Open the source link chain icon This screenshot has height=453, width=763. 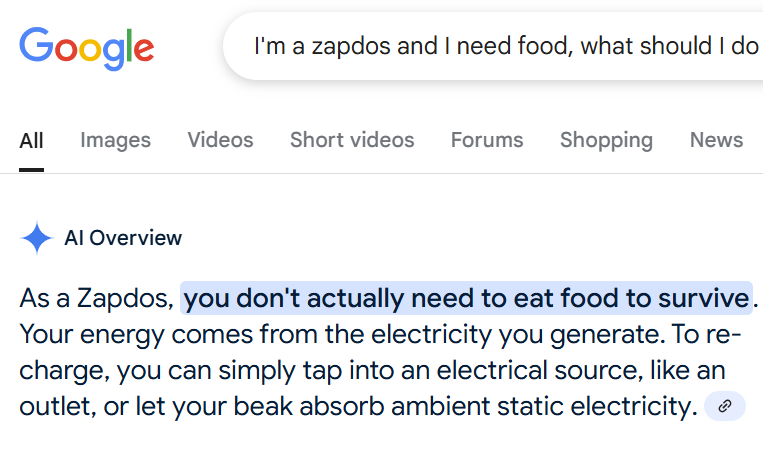[x=725, y=406]
